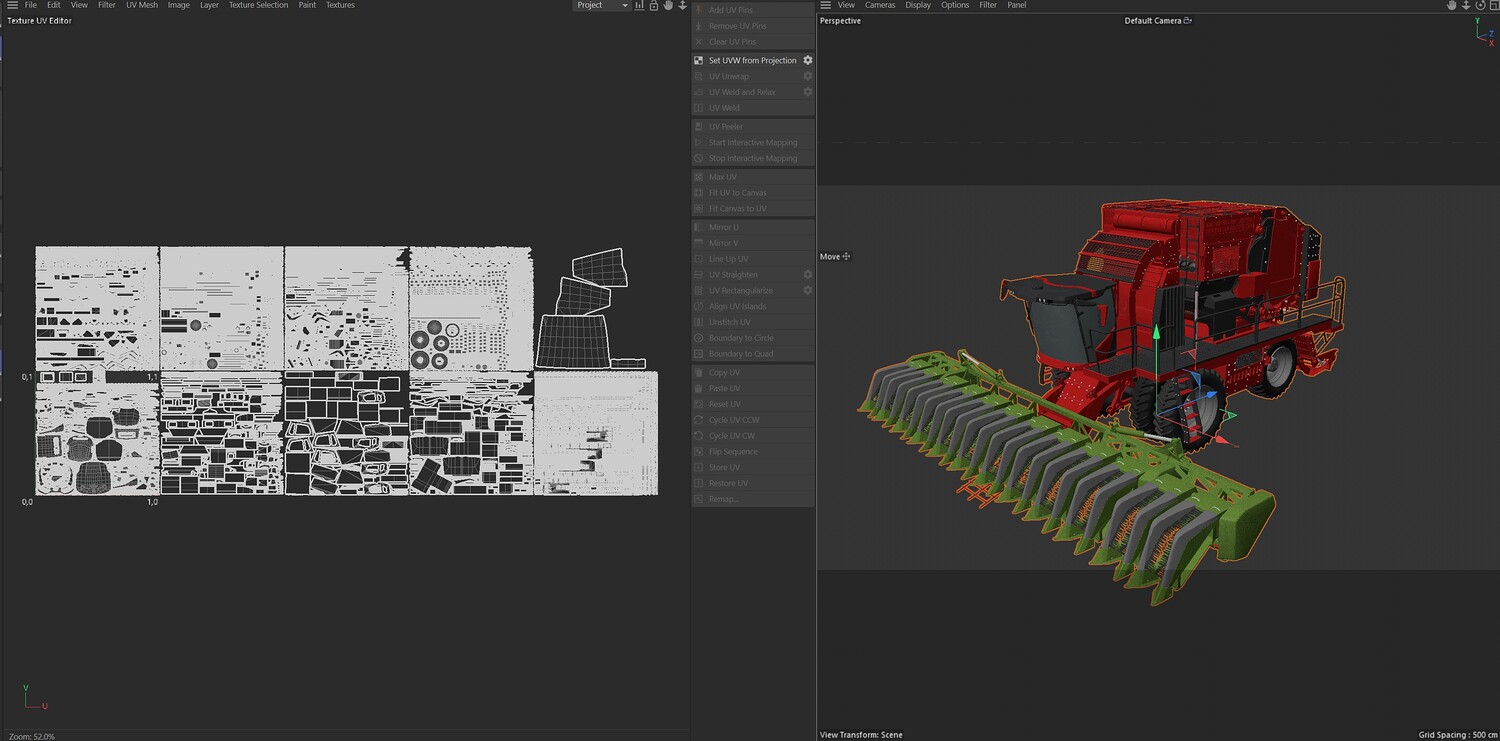Click the Add UV Pins icon
This screenshot has width=1500, height=741.
click(699, 10)
